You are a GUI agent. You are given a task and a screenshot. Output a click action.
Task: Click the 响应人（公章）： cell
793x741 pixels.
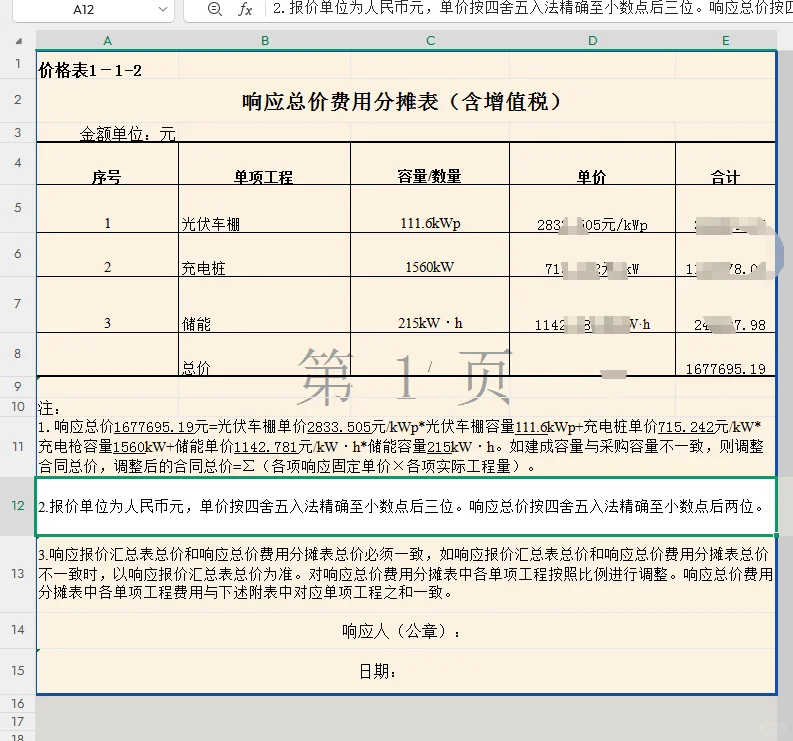coord(406,631)
